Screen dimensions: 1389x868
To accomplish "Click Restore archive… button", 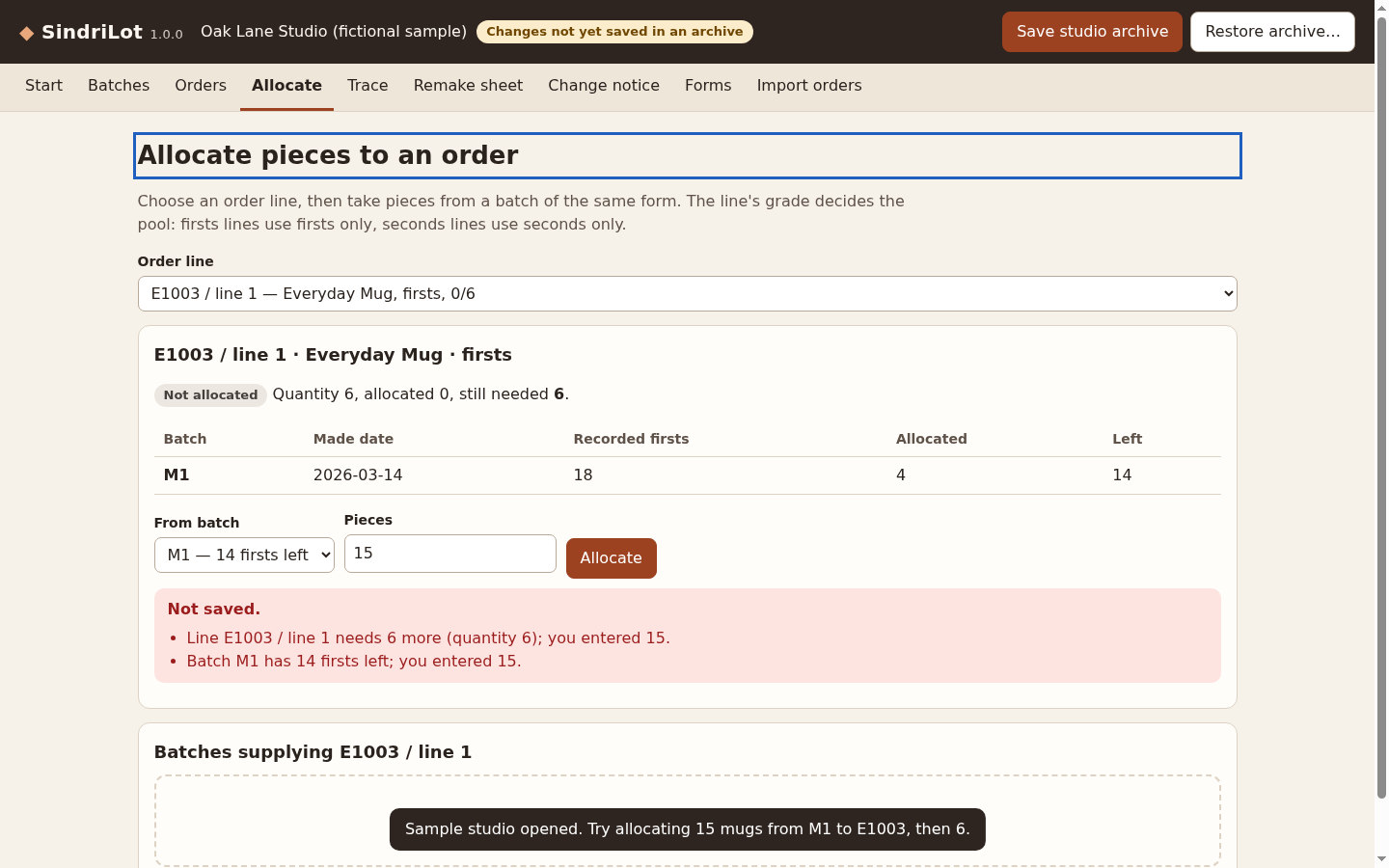I will coord(1272,32).
